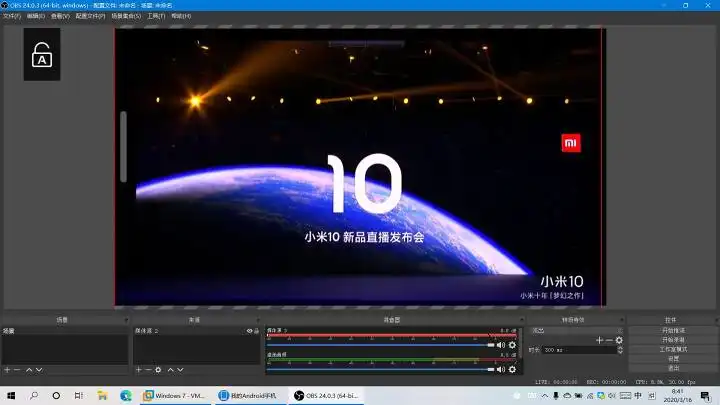Mute the bottom mixer track speaker

point(501,369)
